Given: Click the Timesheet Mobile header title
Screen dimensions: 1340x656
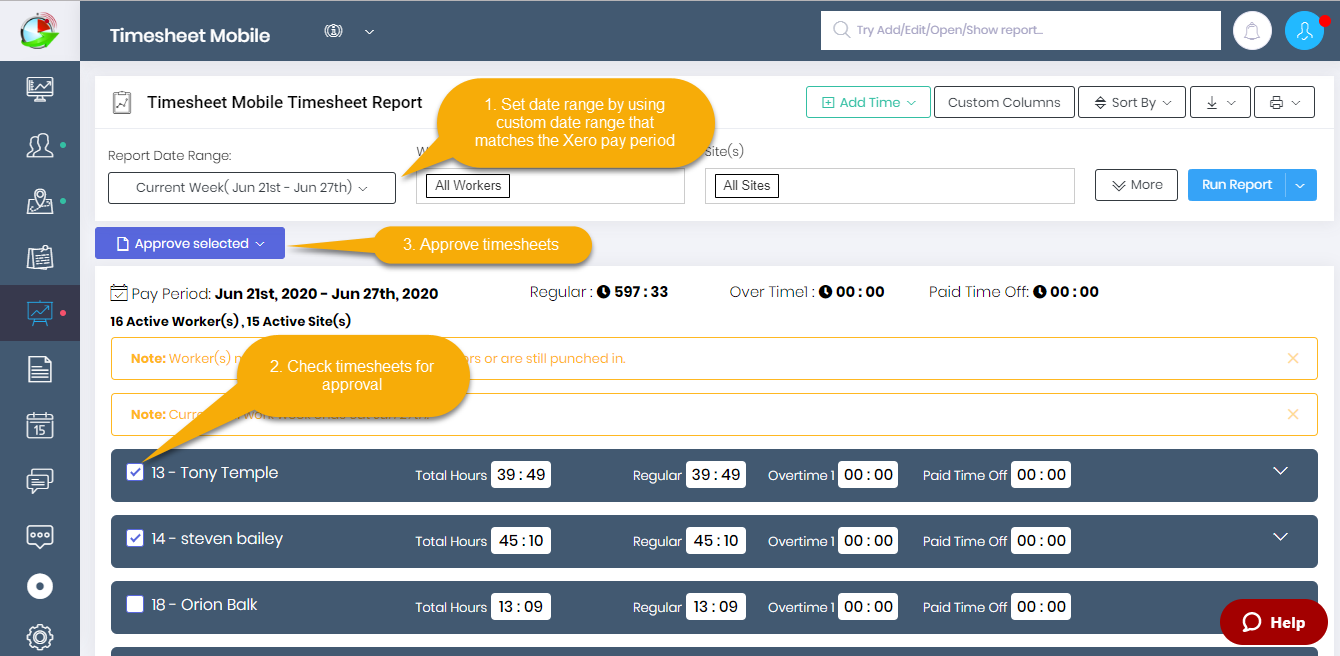Looking at the screenshot, I should click(x=190, y=35).
